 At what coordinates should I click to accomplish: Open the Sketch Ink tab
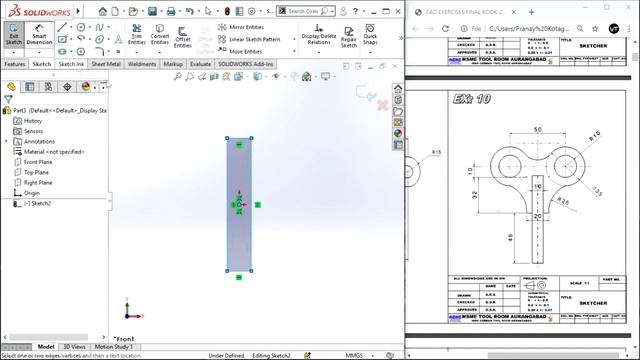coord(71,64)
